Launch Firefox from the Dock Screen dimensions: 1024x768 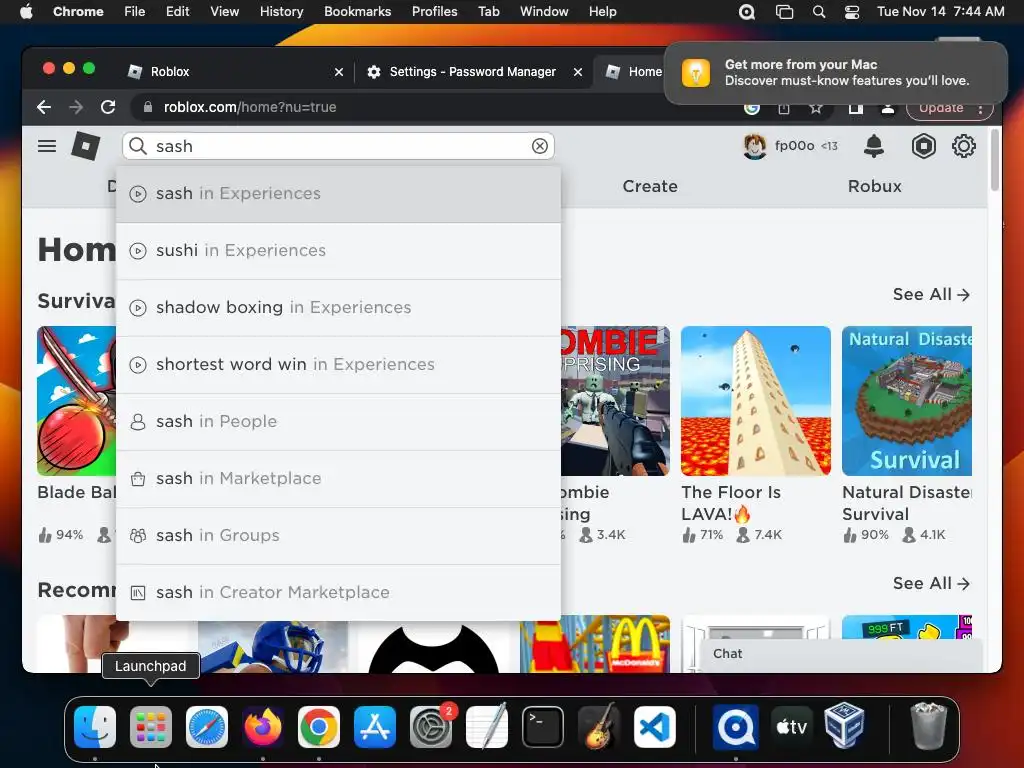(263, 727)
